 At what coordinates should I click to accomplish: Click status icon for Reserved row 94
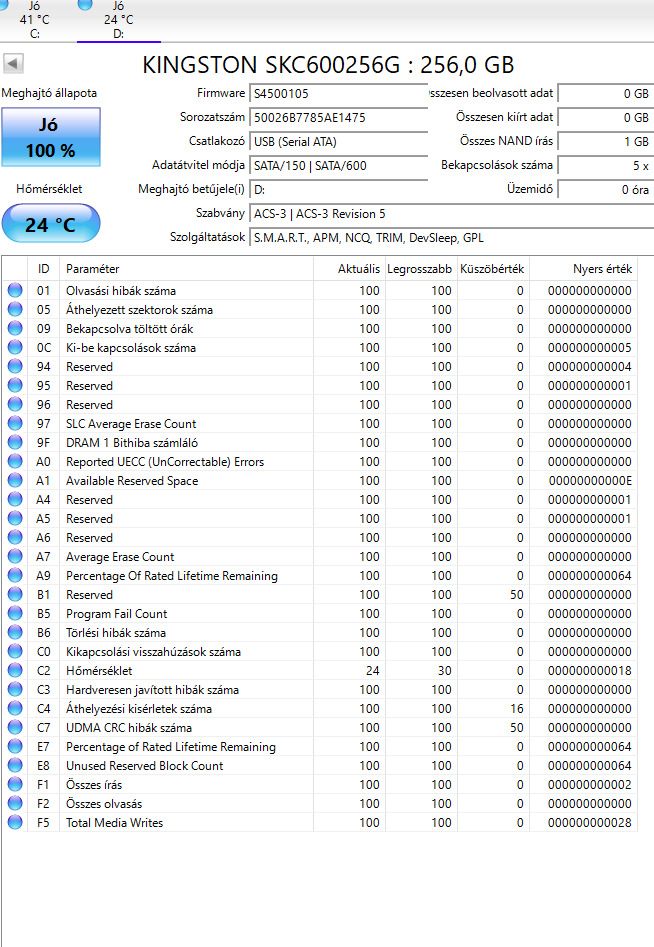tap(15, 367)
